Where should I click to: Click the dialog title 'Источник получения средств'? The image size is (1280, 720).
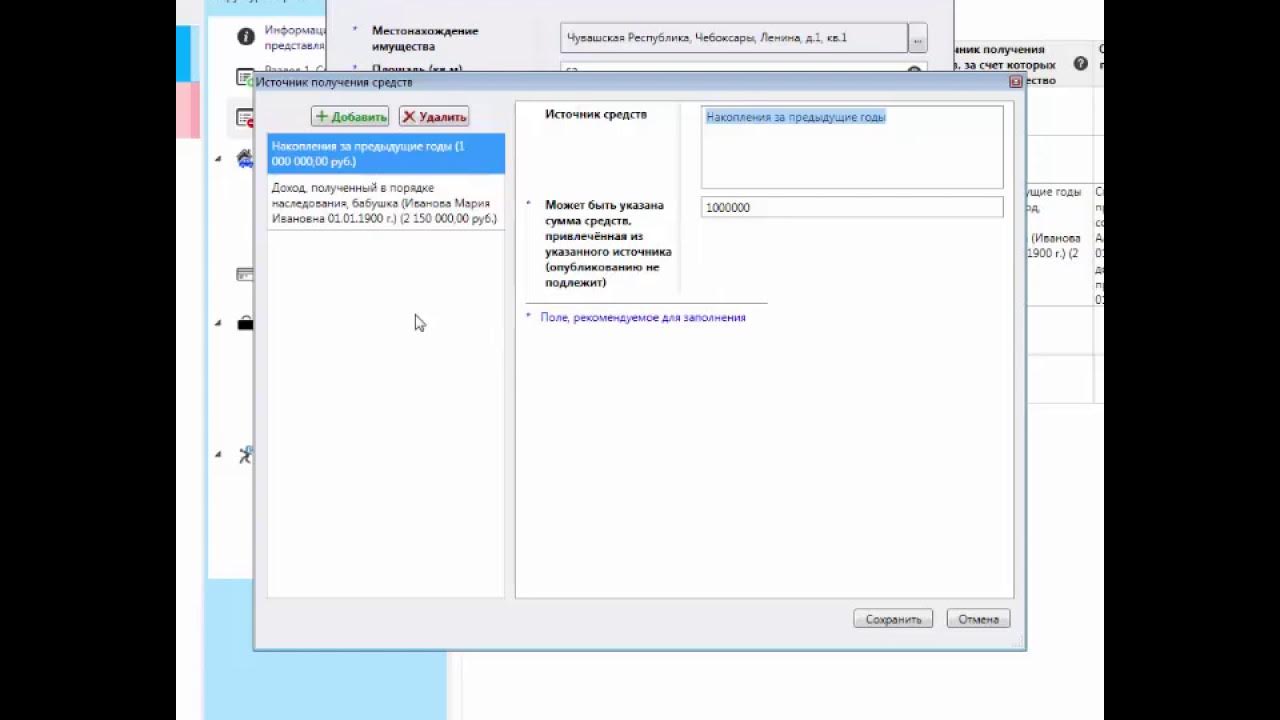coord(334,82)
